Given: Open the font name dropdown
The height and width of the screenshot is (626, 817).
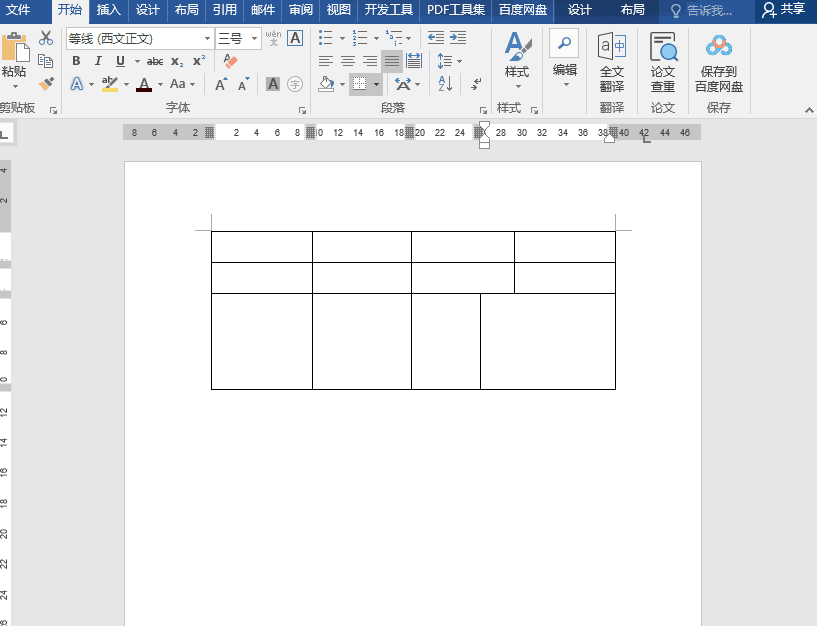Looking at the screenshot, I should tap(207, 39).
